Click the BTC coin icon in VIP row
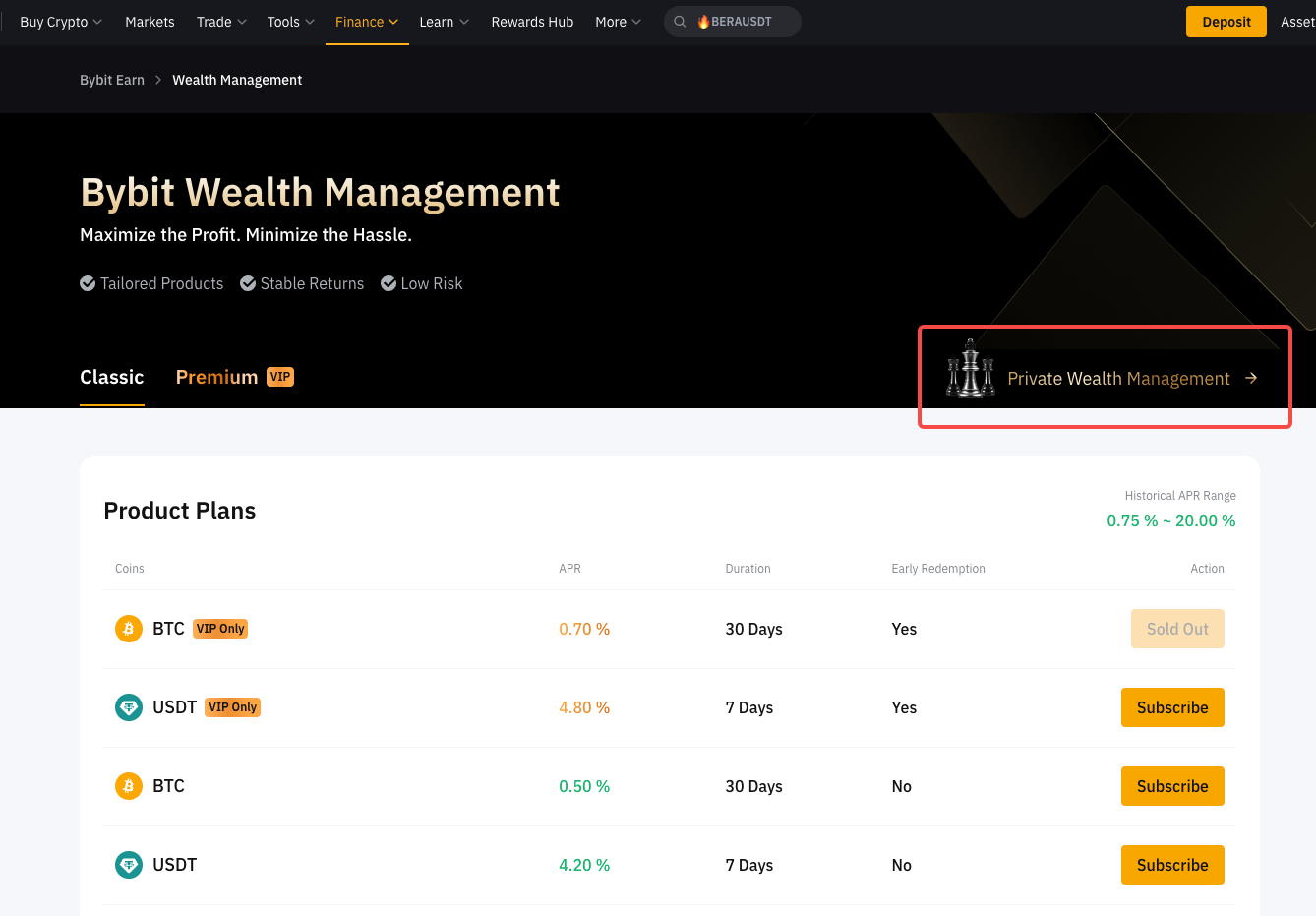 (129, 629)
